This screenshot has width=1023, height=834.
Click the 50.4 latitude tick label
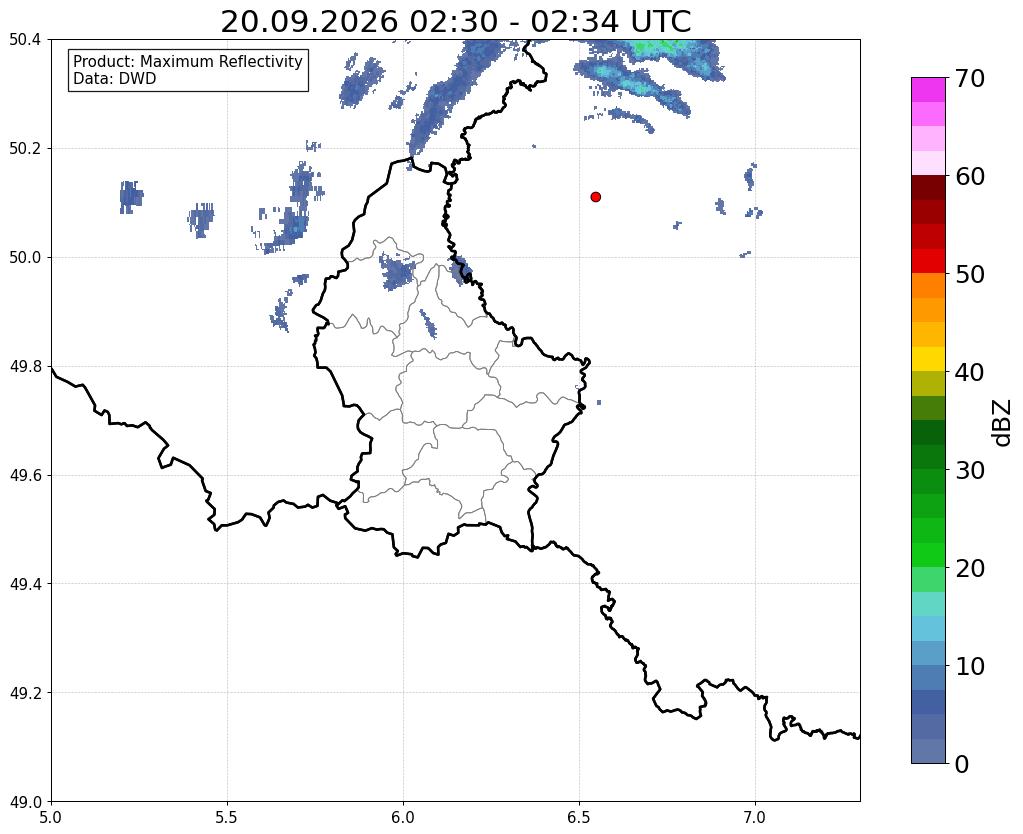(25, 40)
